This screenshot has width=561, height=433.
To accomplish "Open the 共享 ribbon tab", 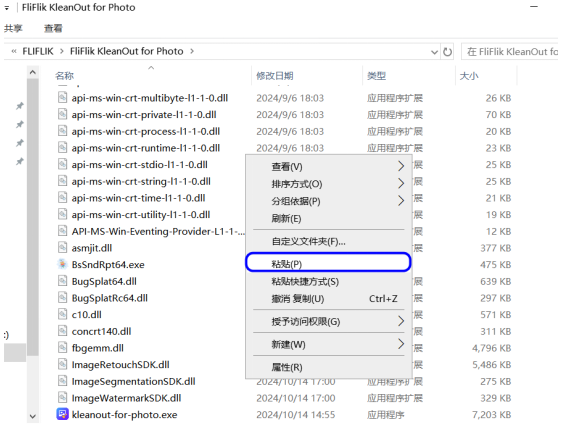I will tap(13, 28).
